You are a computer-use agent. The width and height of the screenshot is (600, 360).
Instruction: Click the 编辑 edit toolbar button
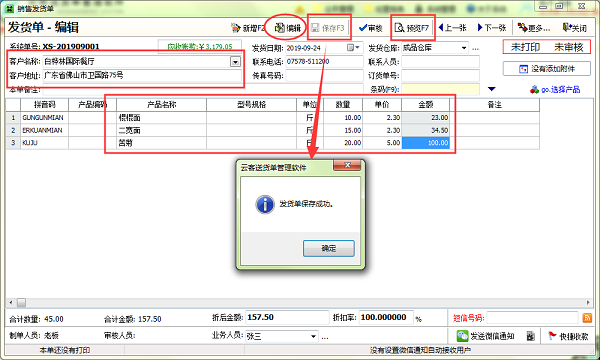point(288,28)
